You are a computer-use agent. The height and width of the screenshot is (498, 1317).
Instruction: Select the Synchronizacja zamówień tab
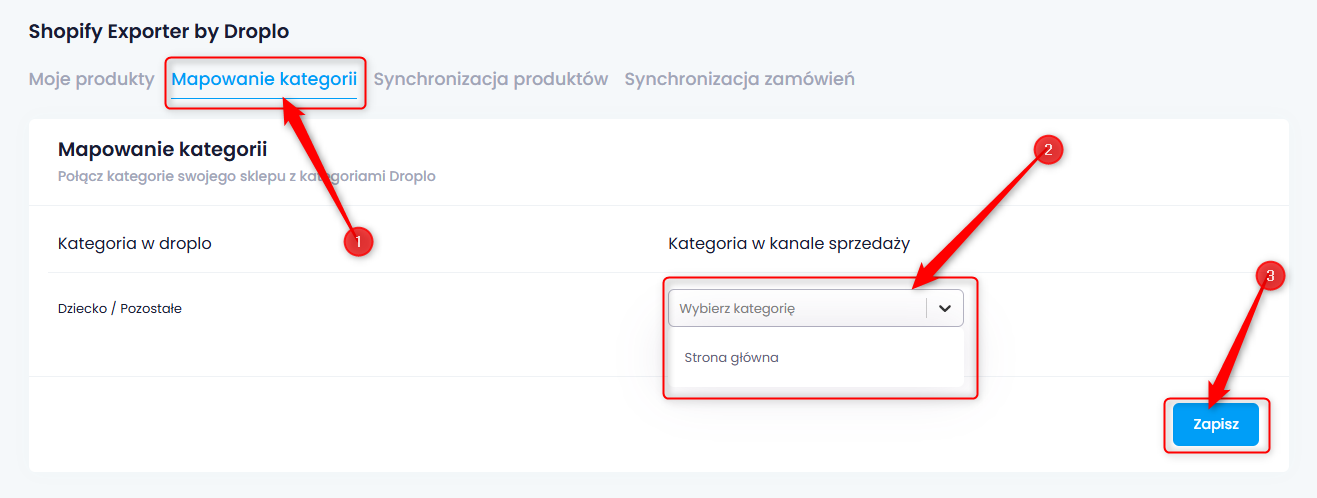click(x=740, y=79)
